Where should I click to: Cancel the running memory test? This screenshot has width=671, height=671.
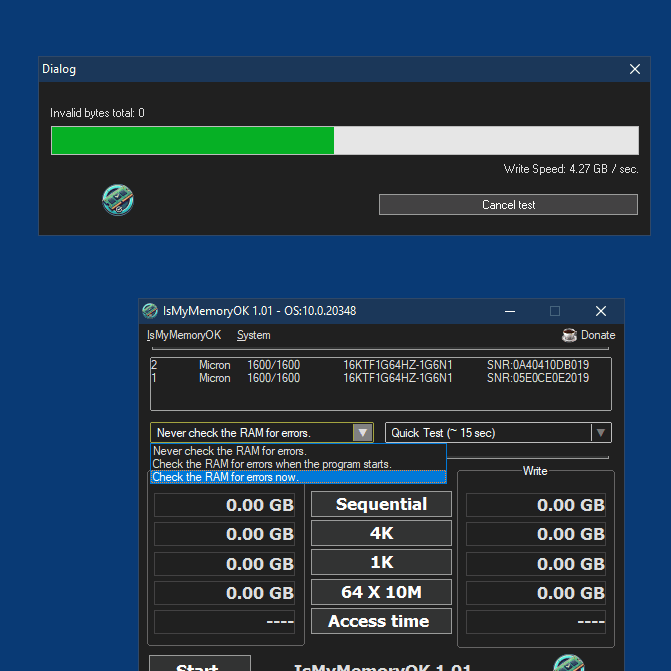tap(508, 205)
